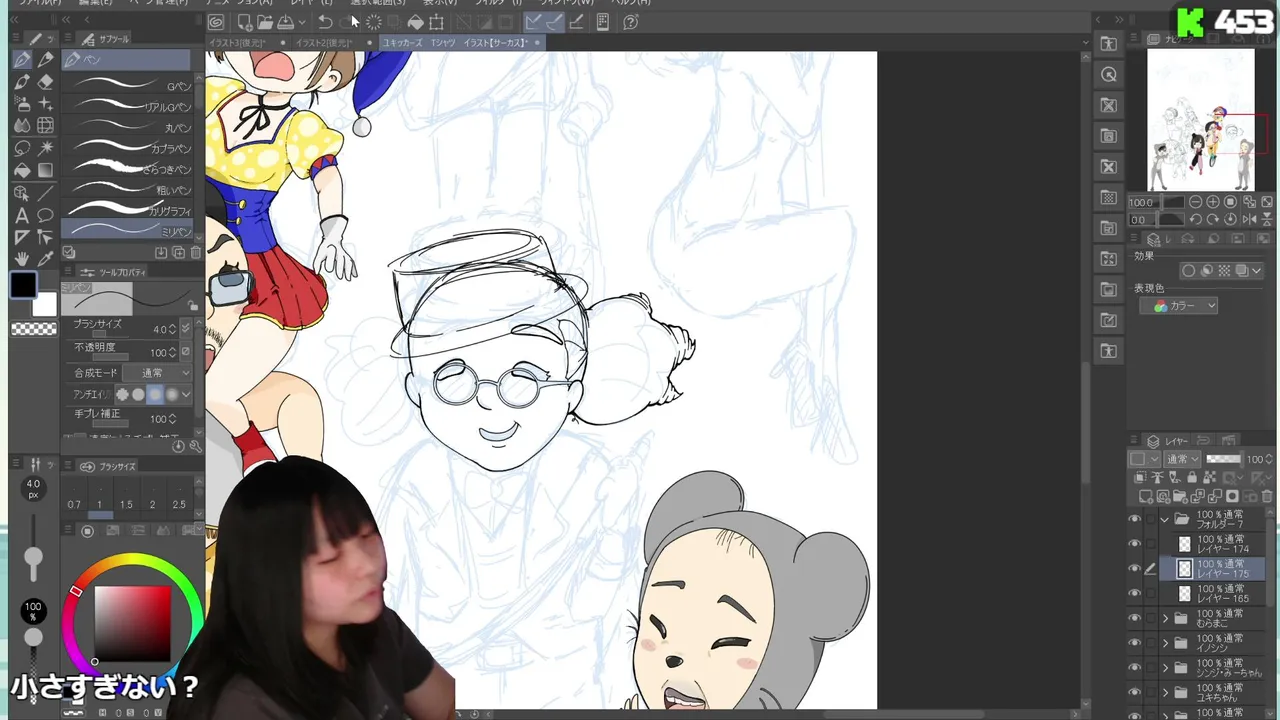Select the Eraser tool
The image size is (1280, 720).
[45, 82]
